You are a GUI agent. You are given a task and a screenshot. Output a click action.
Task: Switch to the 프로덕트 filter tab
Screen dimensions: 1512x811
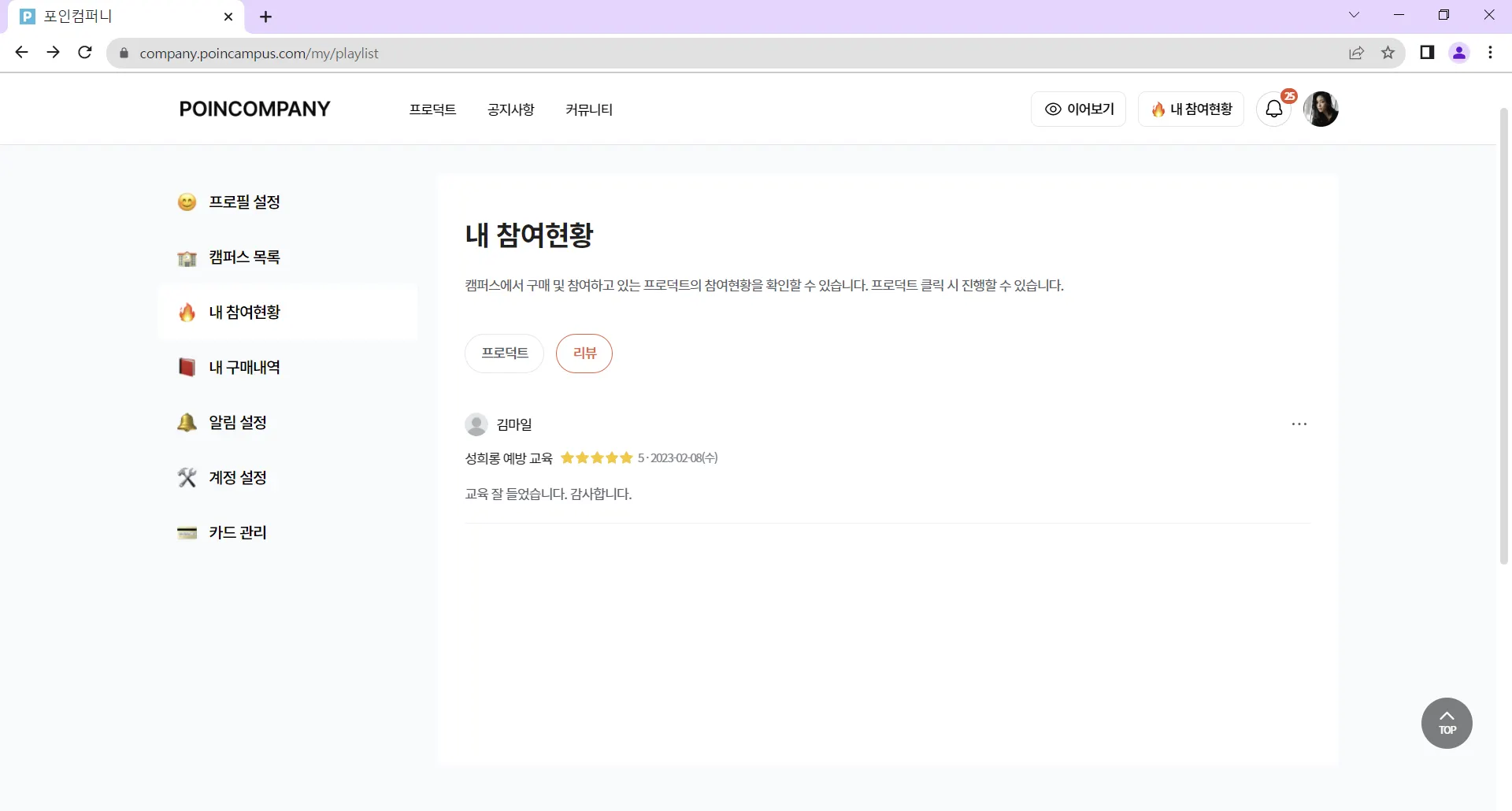click(x=504, y=354)
